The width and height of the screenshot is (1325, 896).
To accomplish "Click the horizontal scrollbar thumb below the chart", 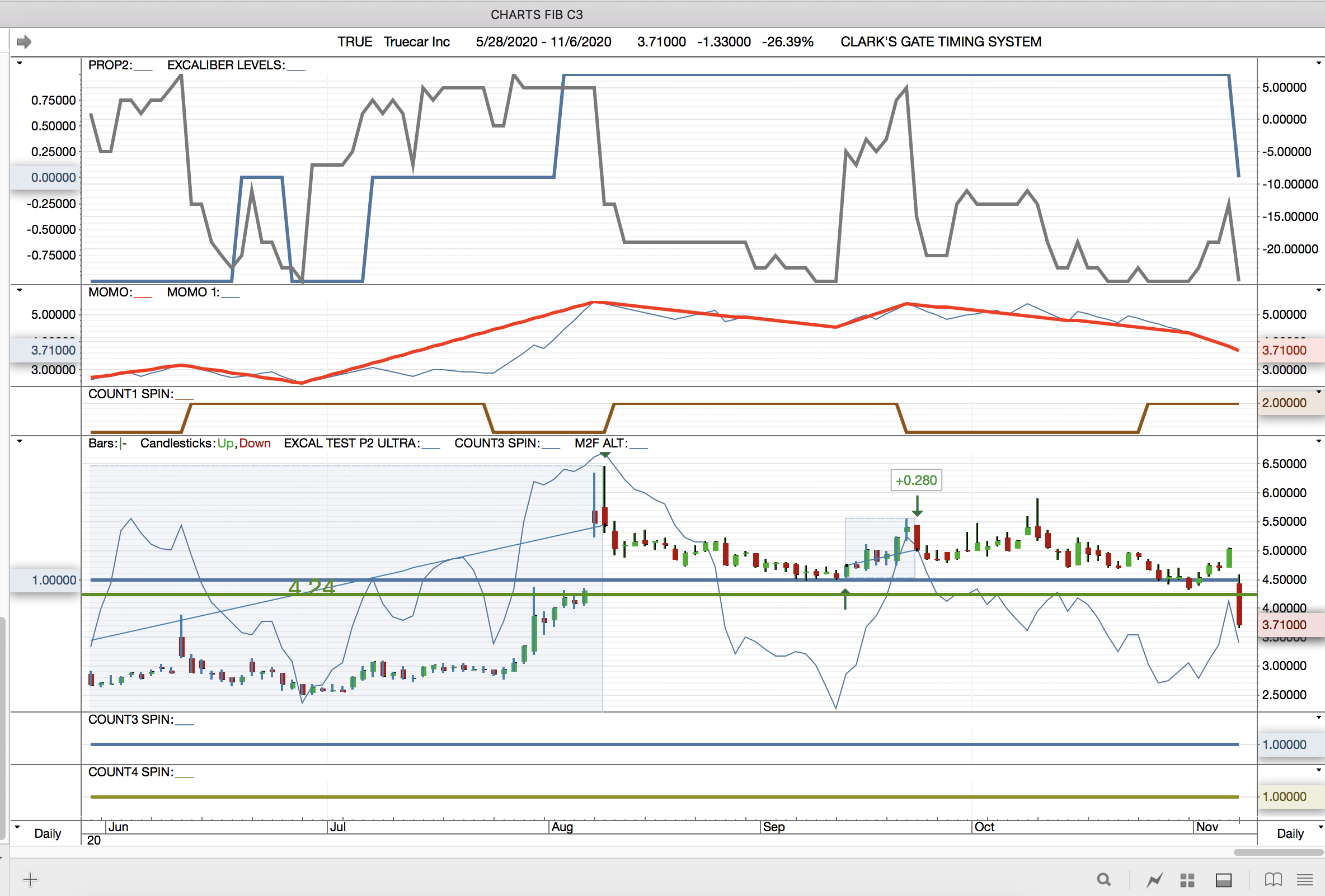I will tap(1278, 852).
